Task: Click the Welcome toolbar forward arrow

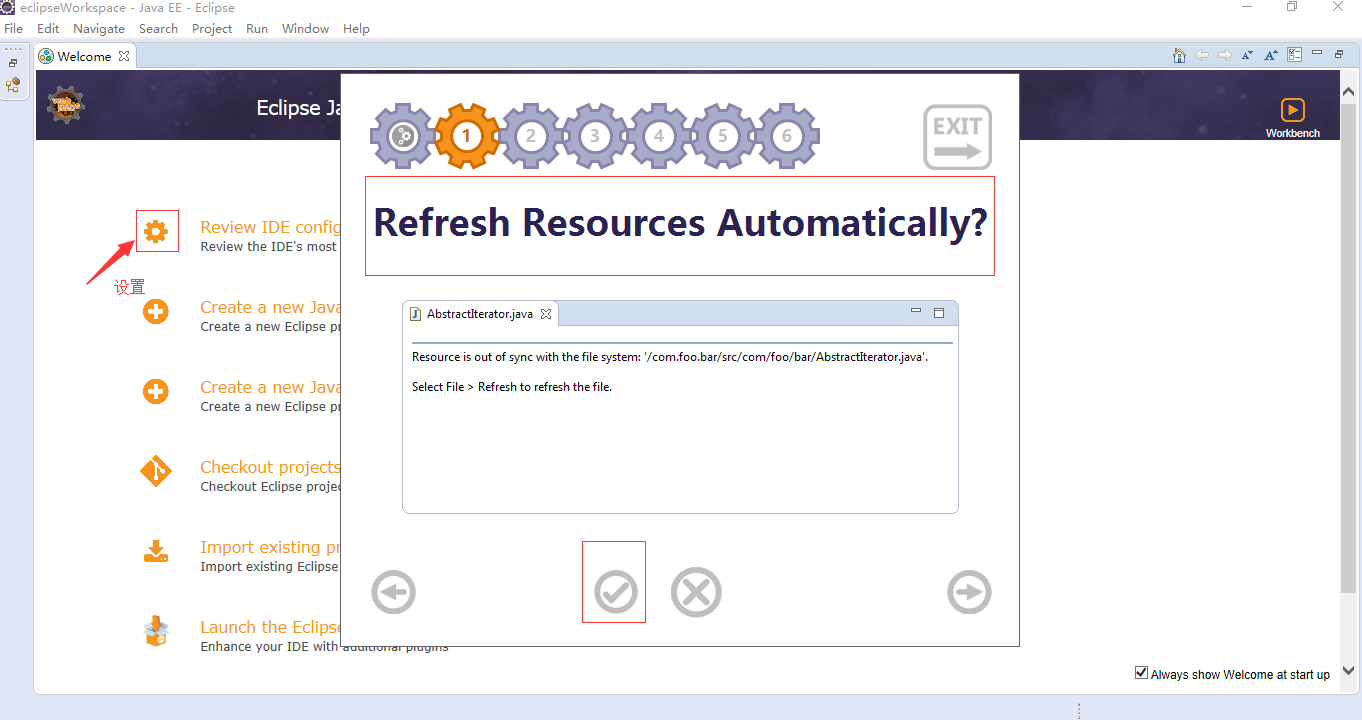Action: (x=1225, y=56)
